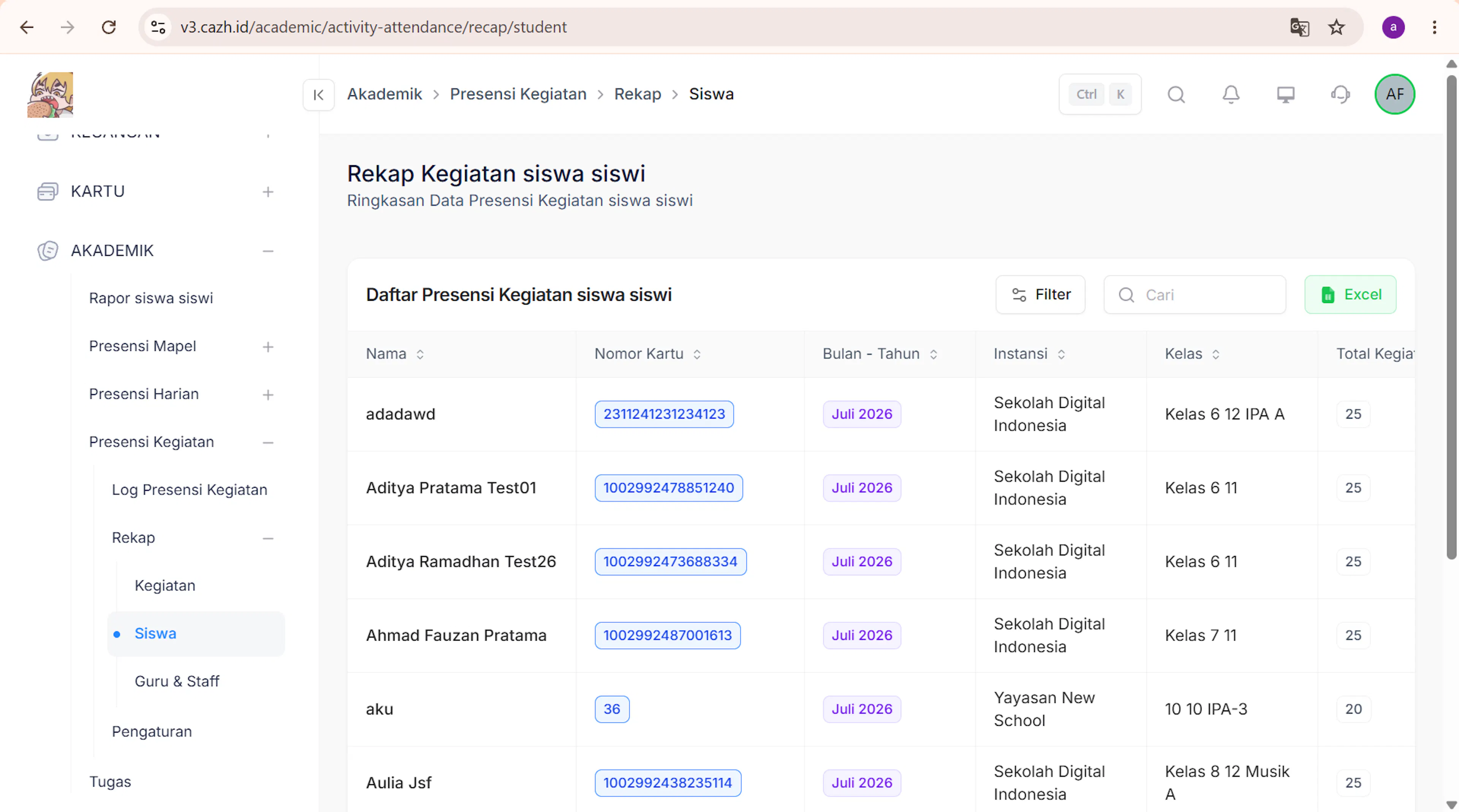The height and width of the screenshot is (812, 1459).
Task: Collapse the Presensi Kegiatan submenu
Action: pyautogui.click(x=268, y=442)
